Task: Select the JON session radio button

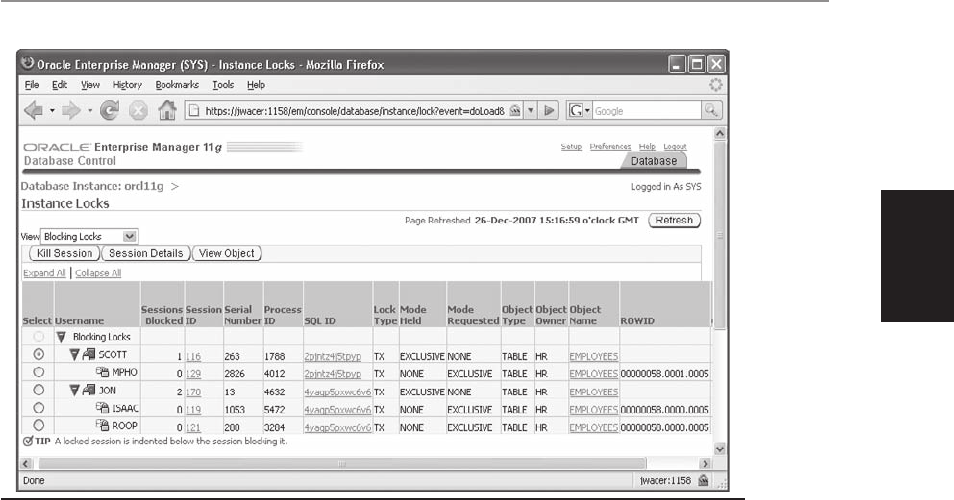Action: click(x=39, y=390)
